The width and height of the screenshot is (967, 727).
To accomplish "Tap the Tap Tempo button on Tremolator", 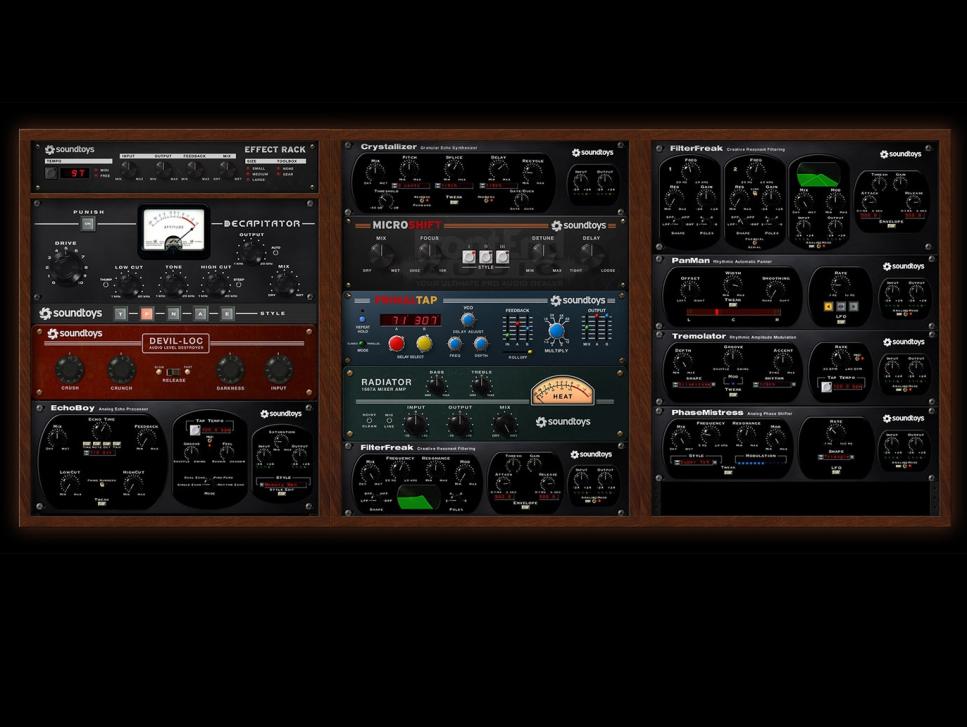I will coord(825,385).
